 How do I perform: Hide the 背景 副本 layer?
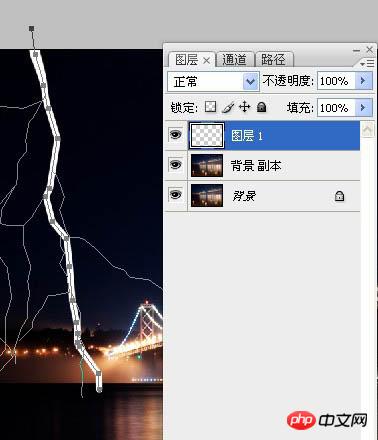click(176, 165)
